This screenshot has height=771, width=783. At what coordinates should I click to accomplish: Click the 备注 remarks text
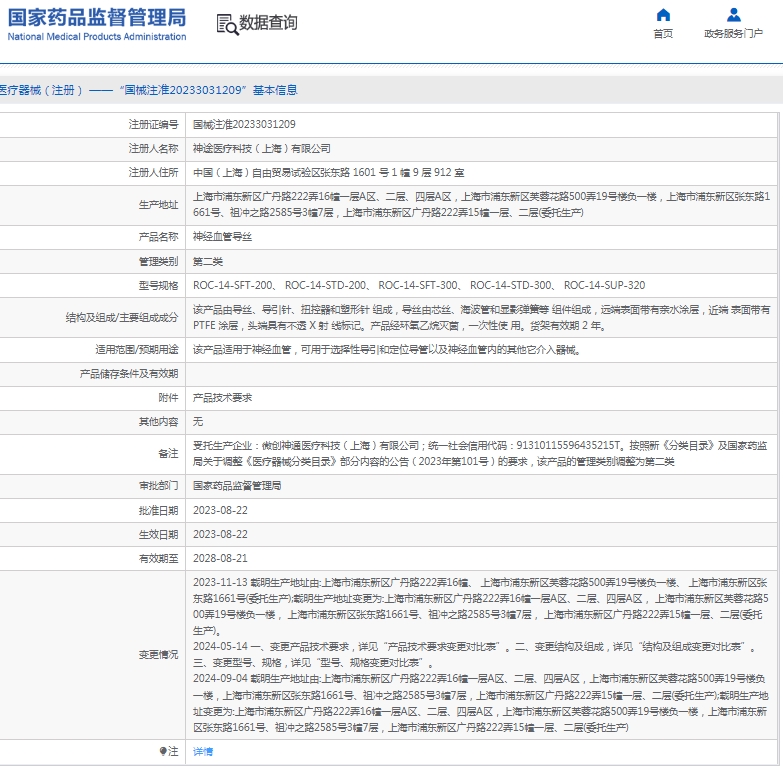pos(480,453)
